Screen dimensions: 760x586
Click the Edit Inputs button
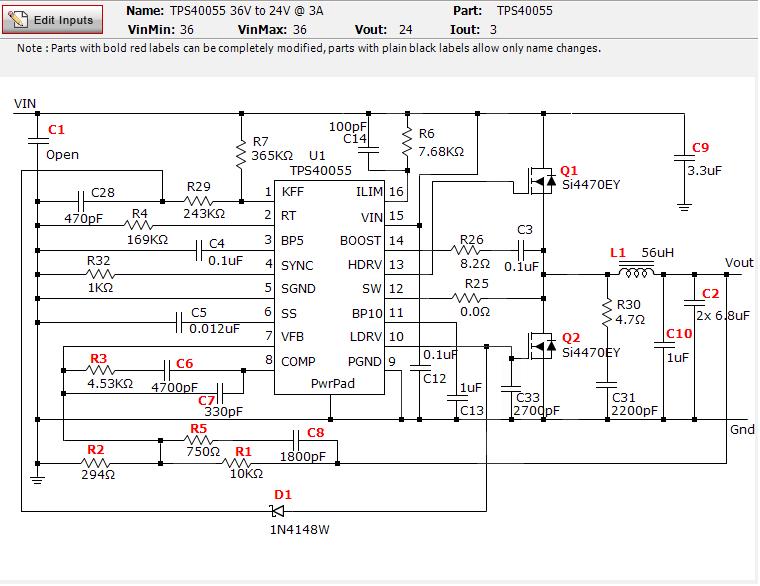(52, 20)
